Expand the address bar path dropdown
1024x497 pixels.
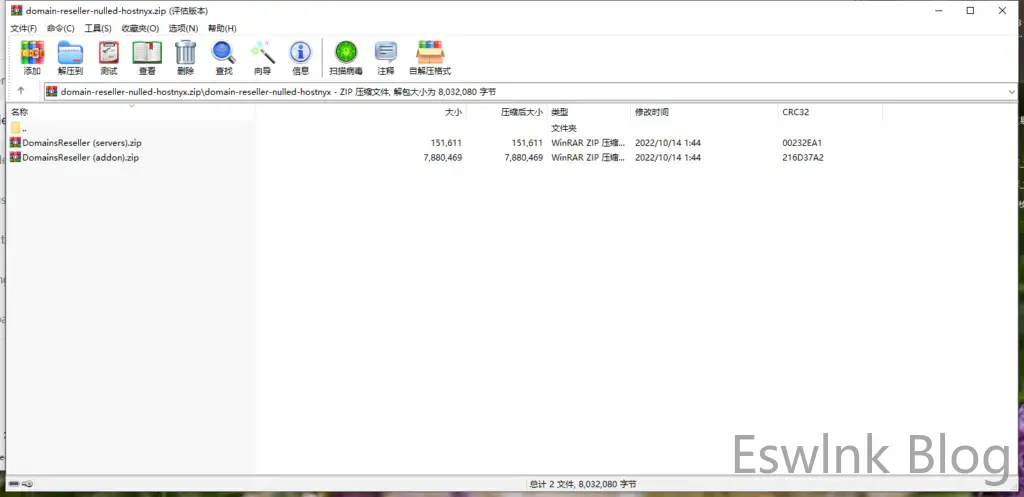point(1012,92)
